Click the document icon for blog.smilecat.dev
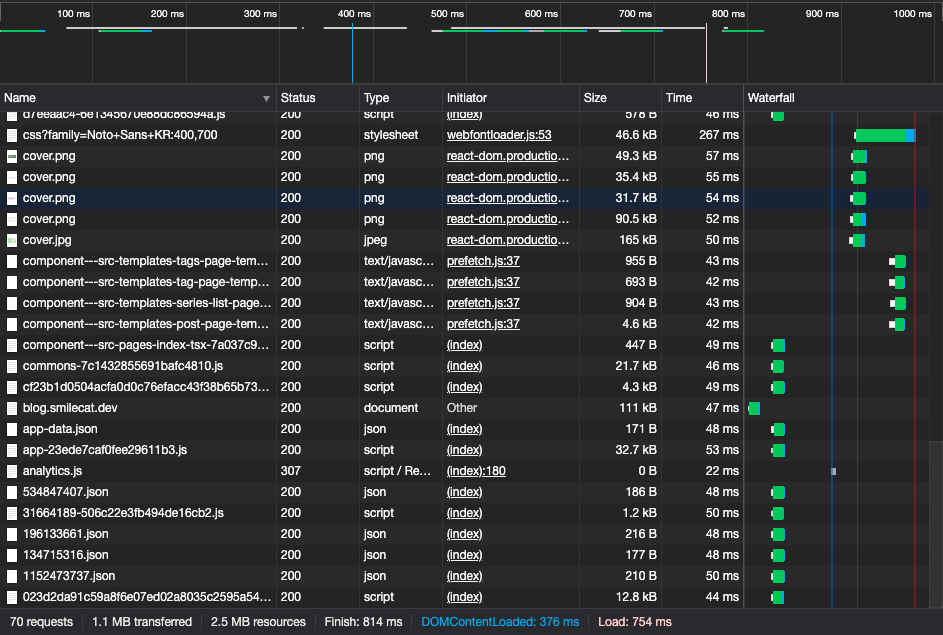 pyautogui.click(x=12, y=408)
